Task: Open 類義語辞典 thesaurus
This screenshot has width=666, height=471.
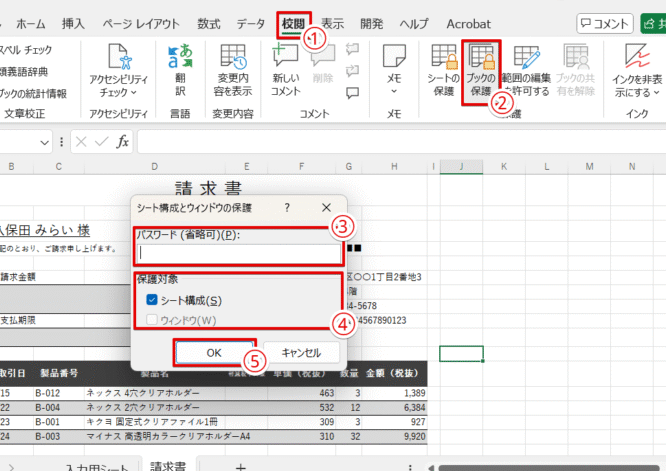Action: (x=24, y=72)
